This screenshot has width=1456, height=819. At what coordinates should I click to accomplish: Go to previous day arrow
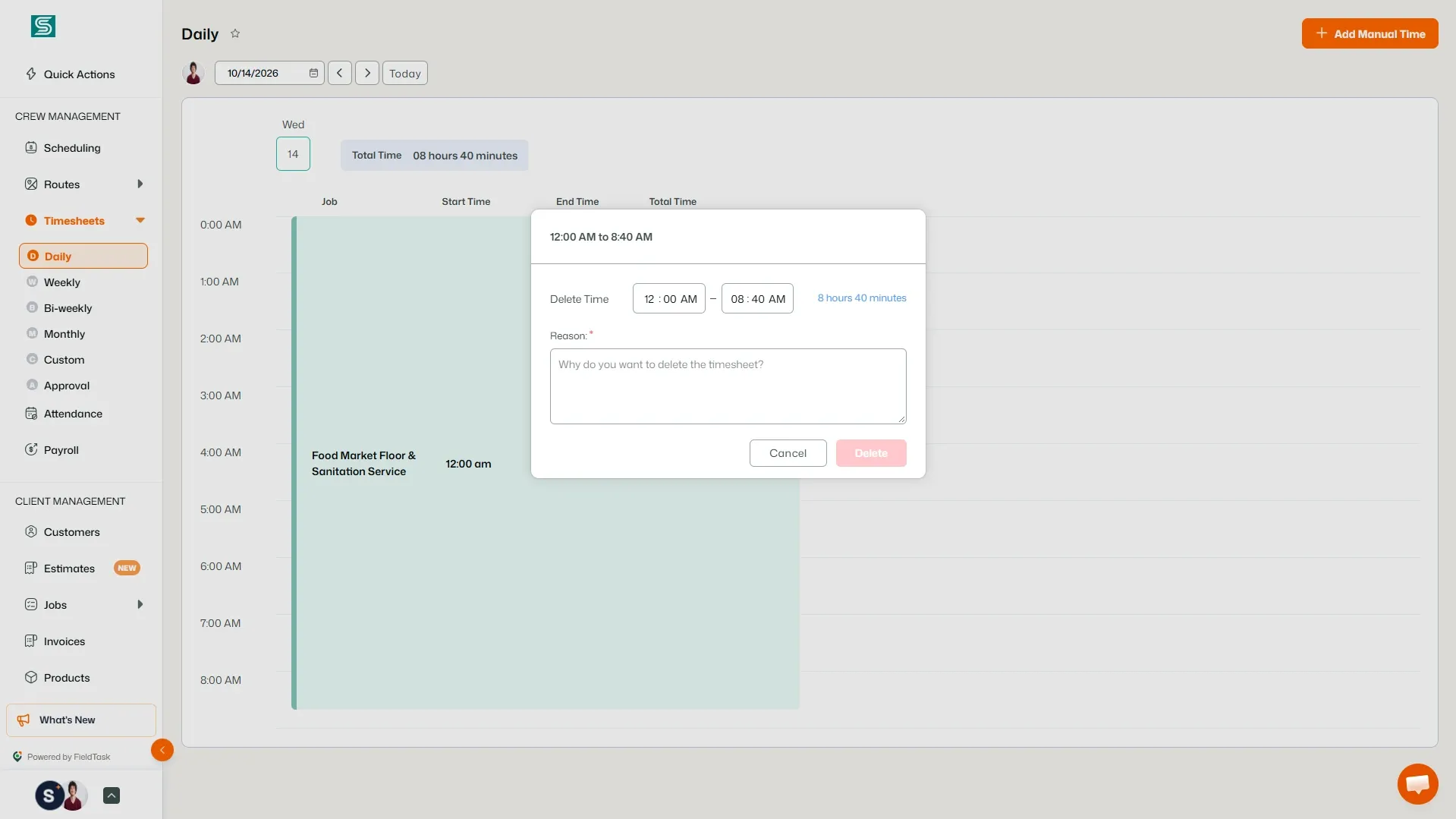340,73
